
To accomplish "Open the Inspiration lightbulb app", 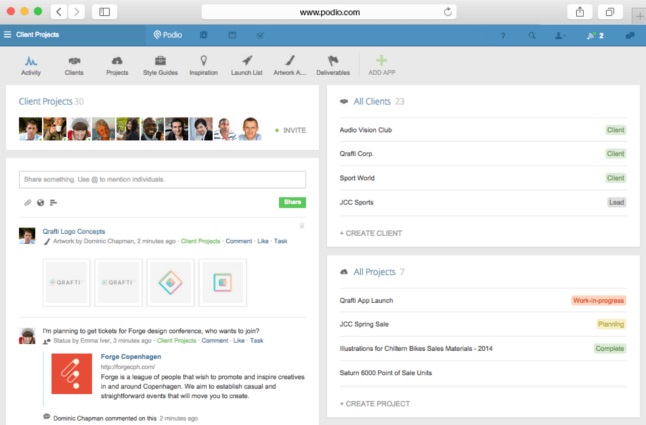I will pyautogui.click(x=203, y=64).
